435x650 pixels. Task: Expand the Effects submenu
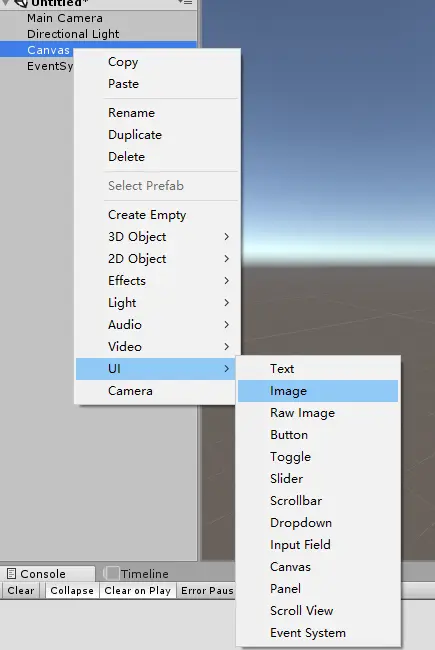(156, 281)
